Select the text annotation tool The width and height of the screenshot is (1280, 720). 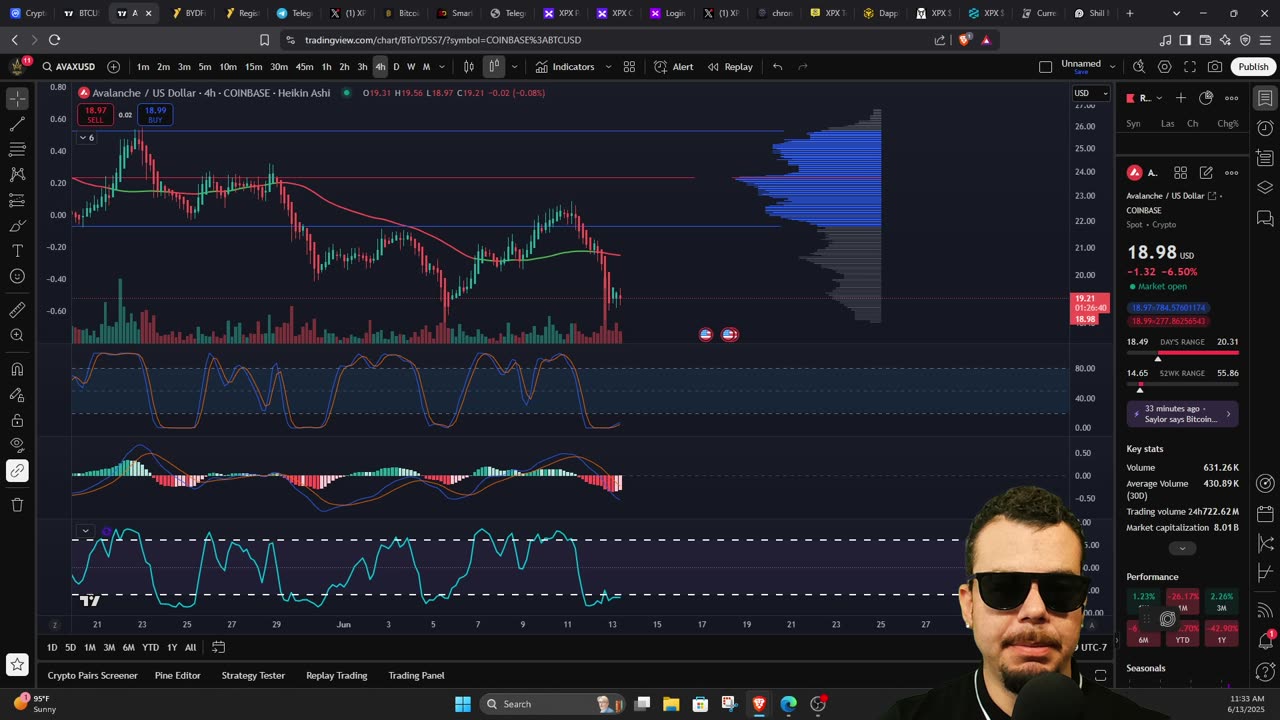pos(17,251)
